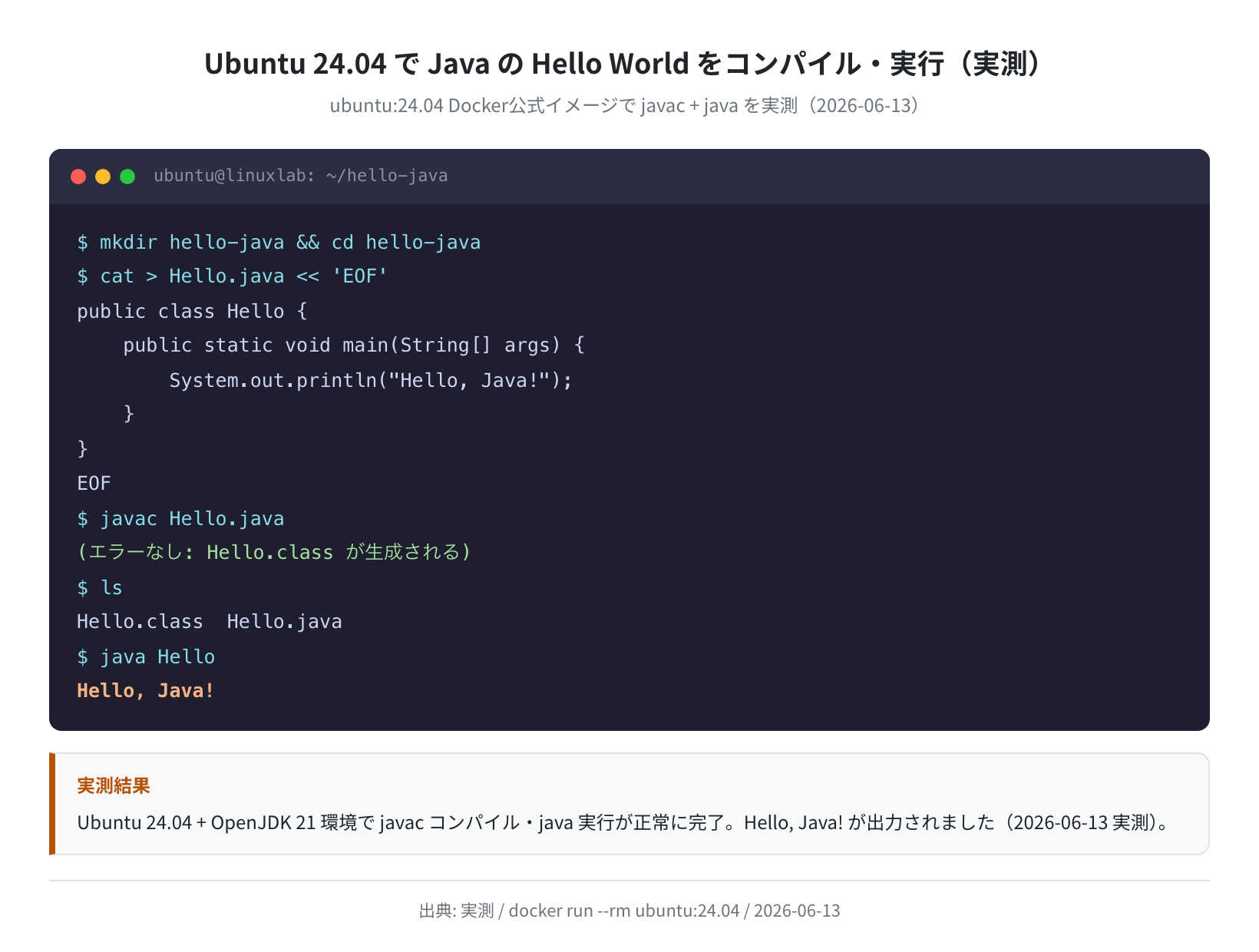The image size is (1259, 952).
Task: Click terminal title 'ubuntu@linuxlab: ~/hello-java'
Action: 300,176
